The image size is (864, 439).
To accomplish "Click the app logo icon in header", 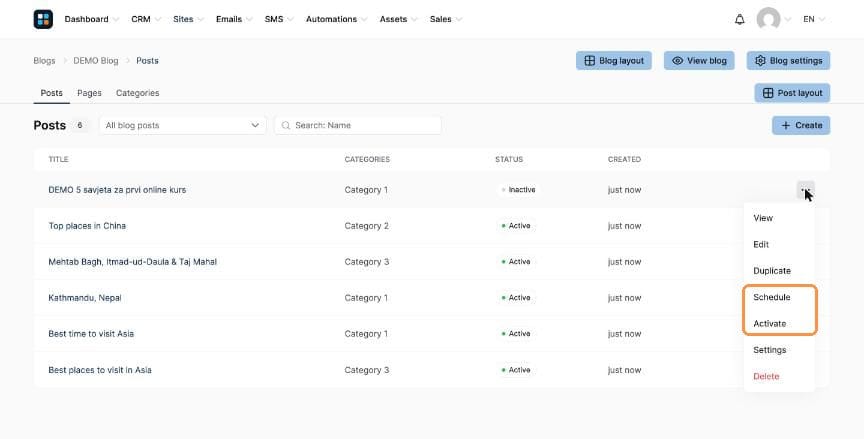I will coord(43,19).
